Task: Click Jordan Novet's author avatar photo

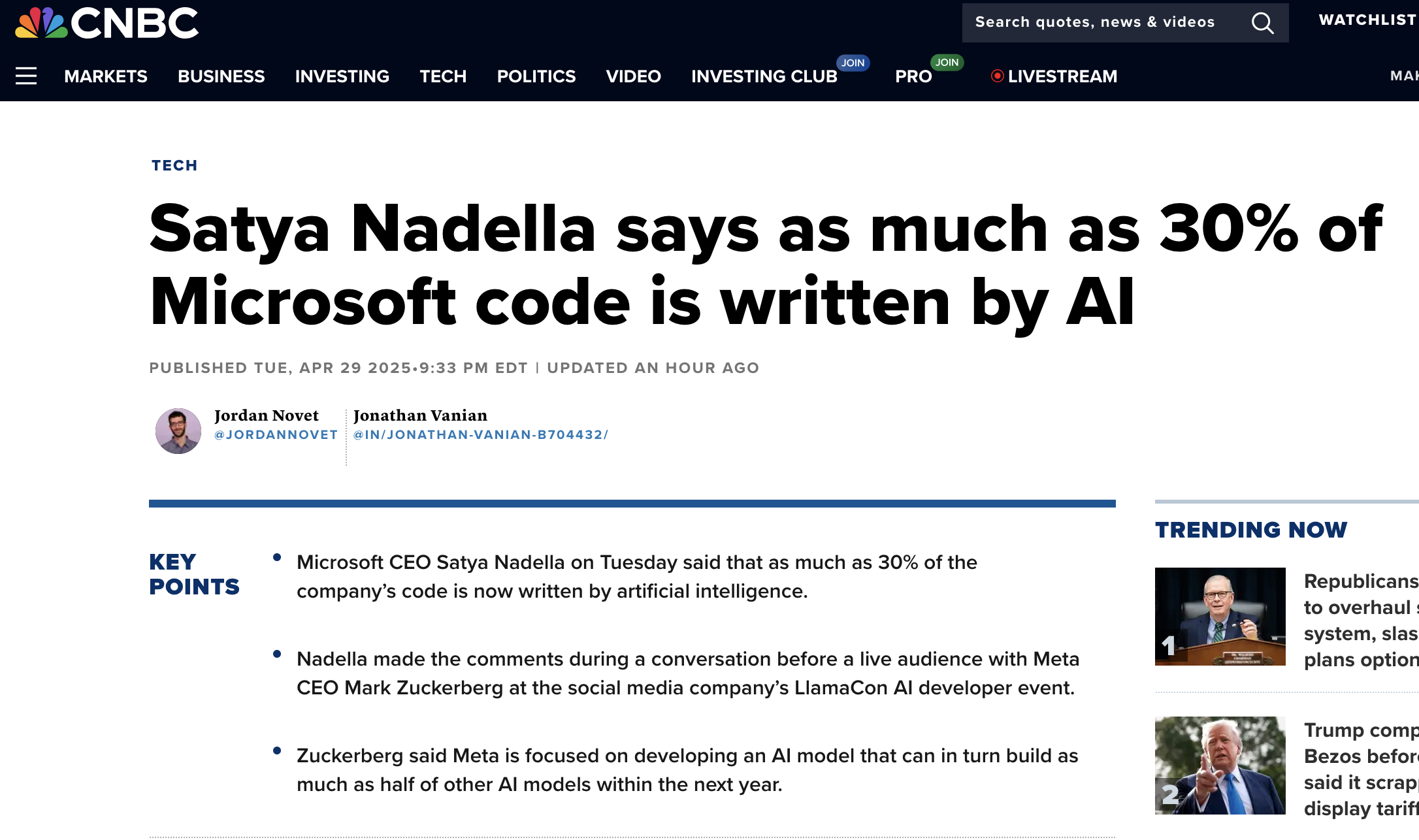Action: click(x=178, y=431)
